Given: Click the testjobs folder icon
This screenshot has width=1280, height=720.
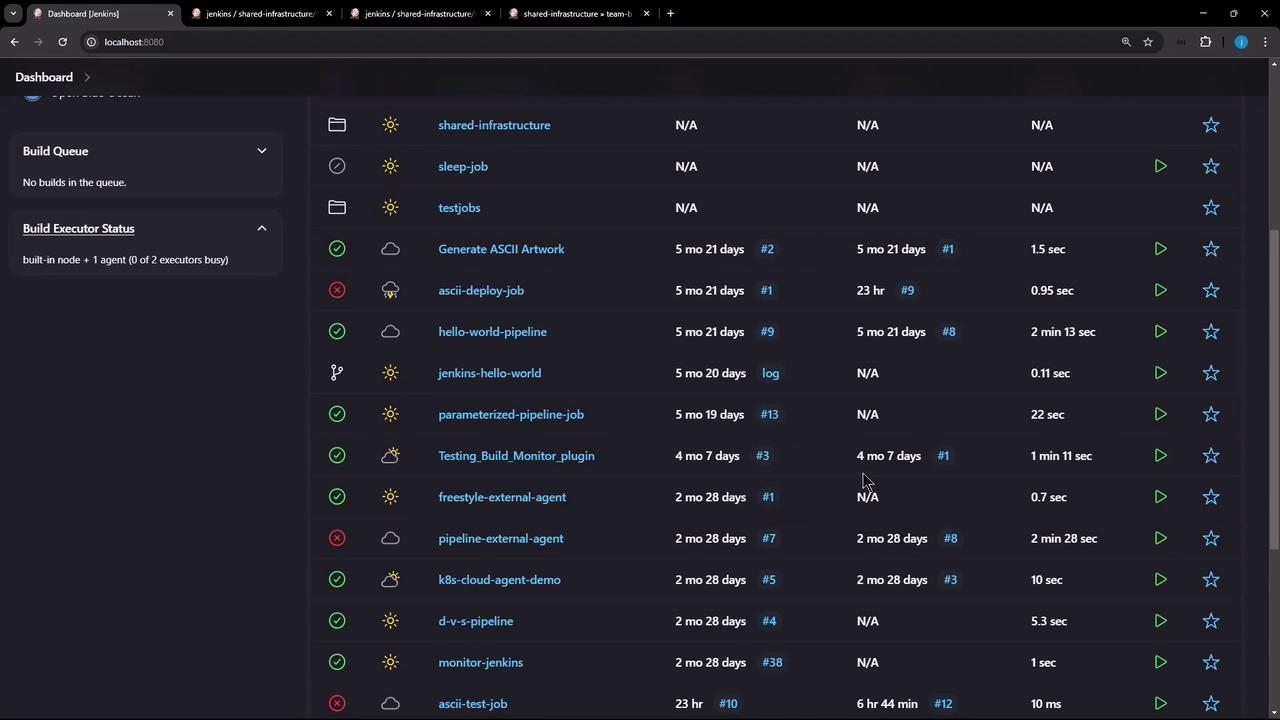Looking at the screenshot, I should 337,208.
